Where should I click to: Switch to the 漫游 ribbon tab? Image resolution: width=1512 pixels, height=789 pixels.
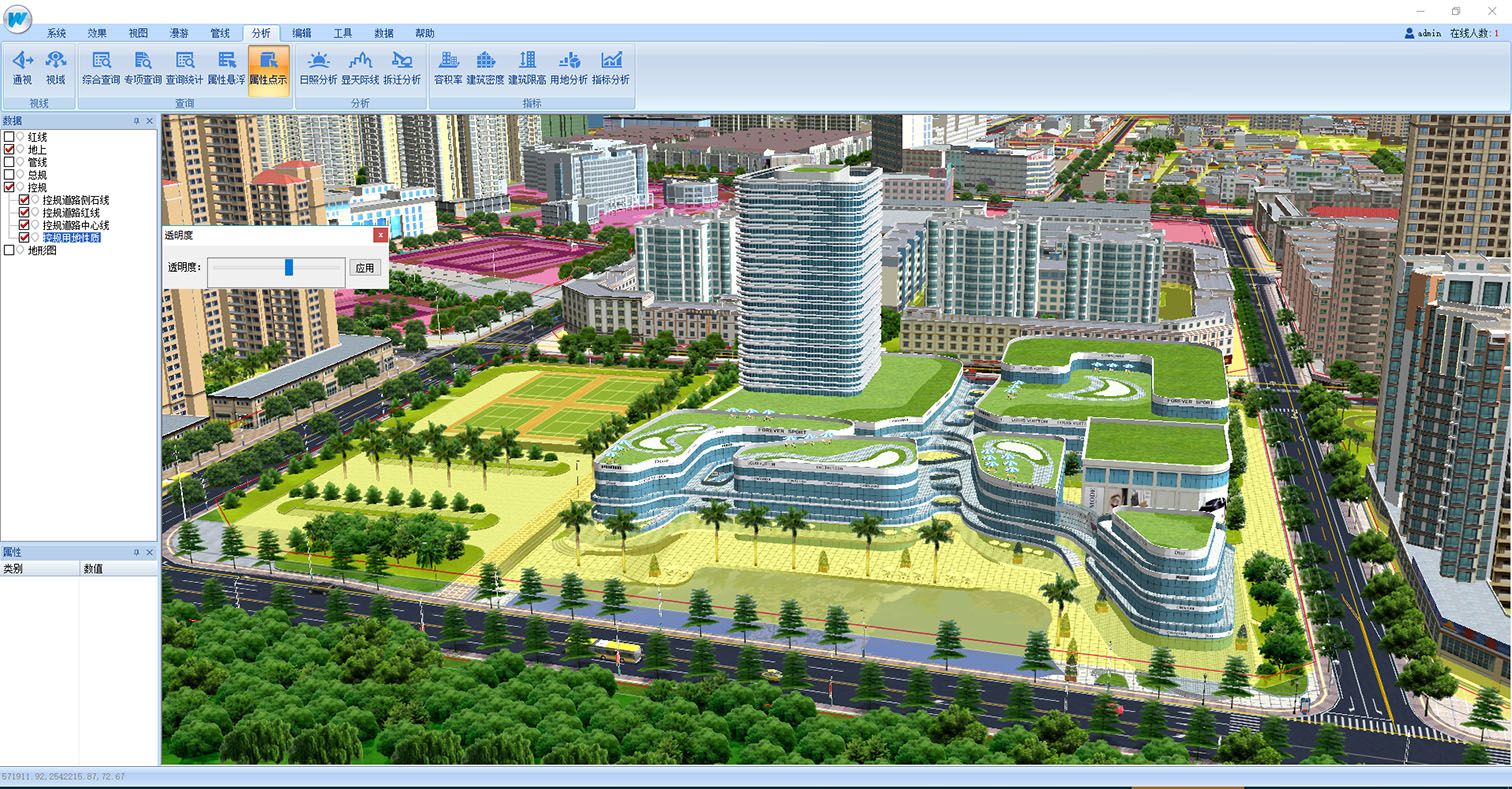click(x=179, y=33)
